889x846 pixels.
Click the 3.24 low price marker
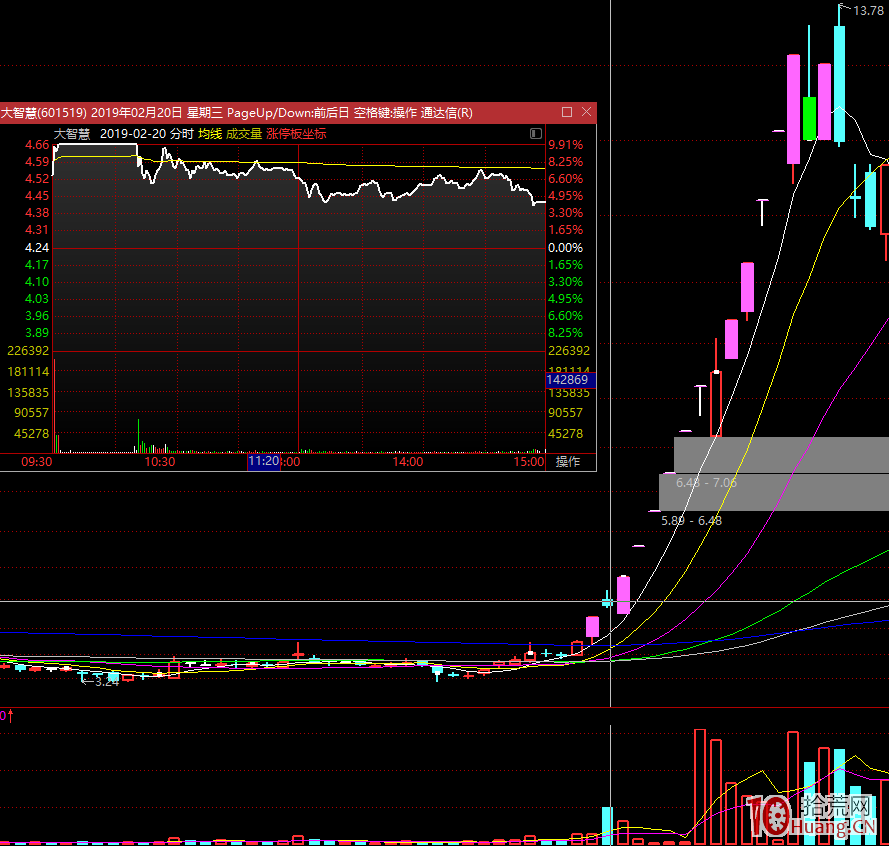[x=104, y=681]
